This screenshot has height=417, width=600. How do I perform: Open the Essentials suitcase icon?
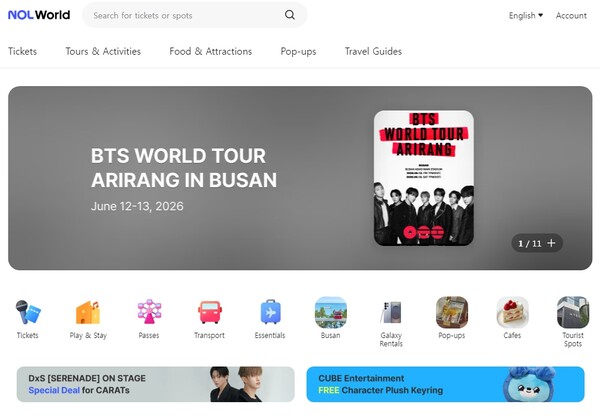(x=270, y=312)
